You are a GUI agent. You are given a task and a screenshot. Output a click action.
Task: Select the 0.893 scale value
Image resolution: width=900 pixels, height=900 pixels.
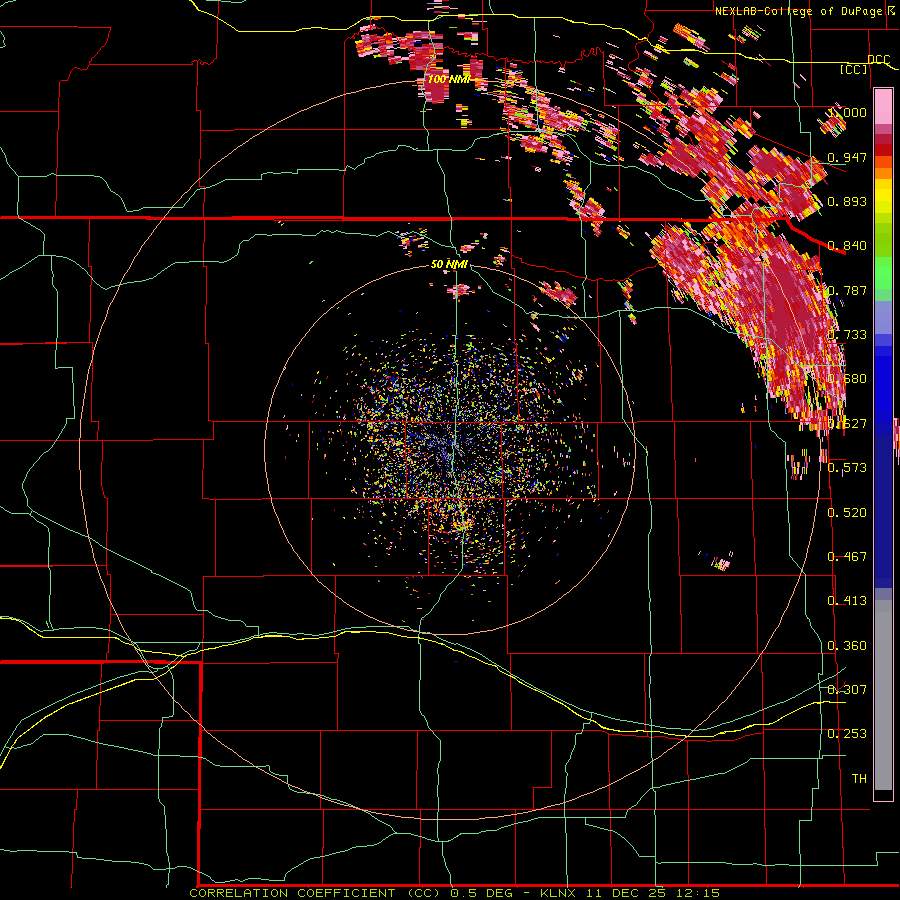pos(847,201)
